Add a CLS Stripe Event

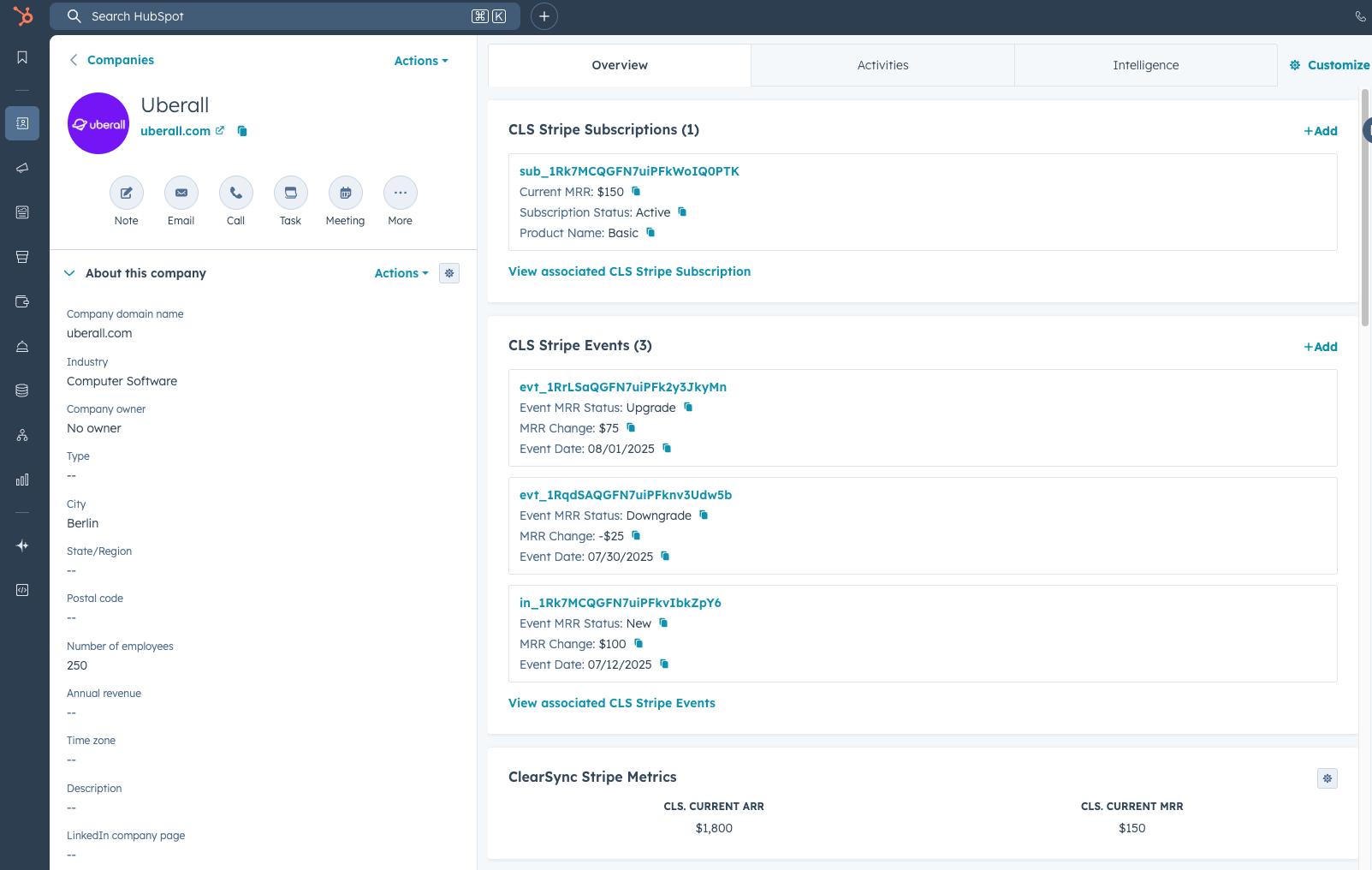tap(1321, 347)
